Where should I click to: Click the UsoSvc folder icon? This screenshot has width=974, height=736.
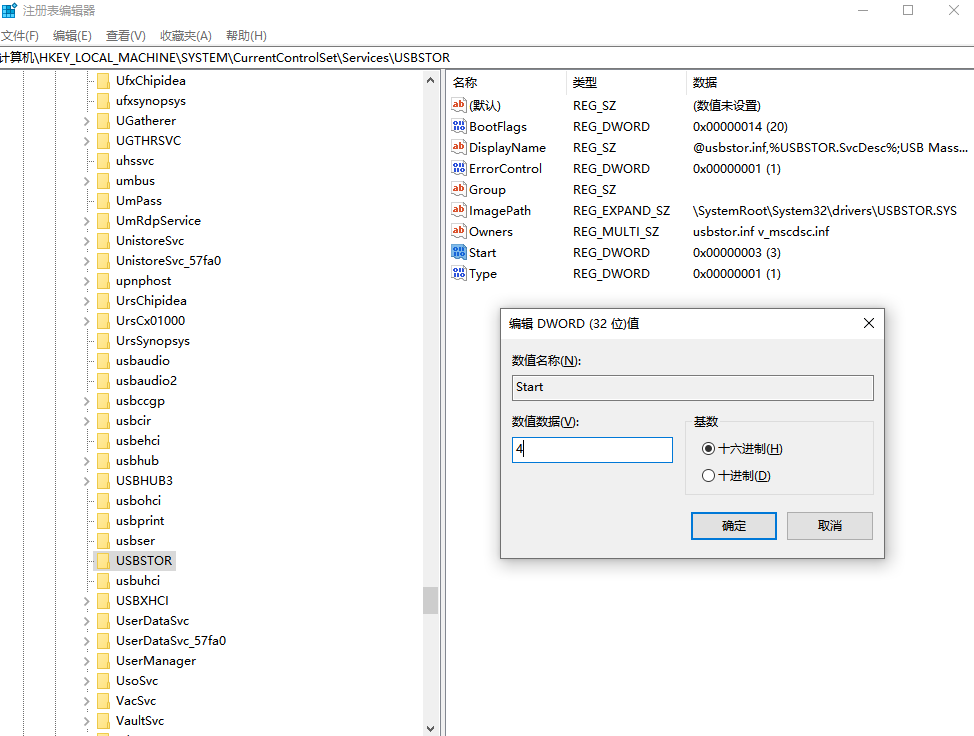(x=104, y=681)
